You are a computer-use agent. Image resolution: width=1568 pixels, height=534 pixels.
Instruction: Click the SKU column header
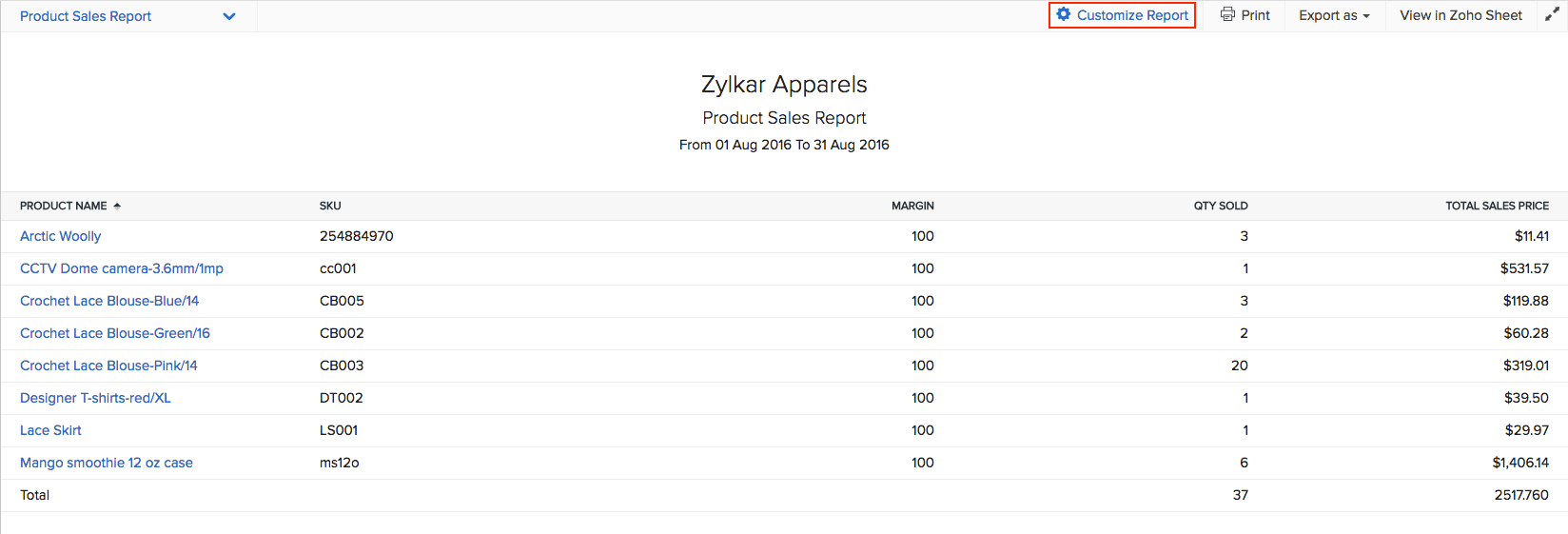click(330, 206)
